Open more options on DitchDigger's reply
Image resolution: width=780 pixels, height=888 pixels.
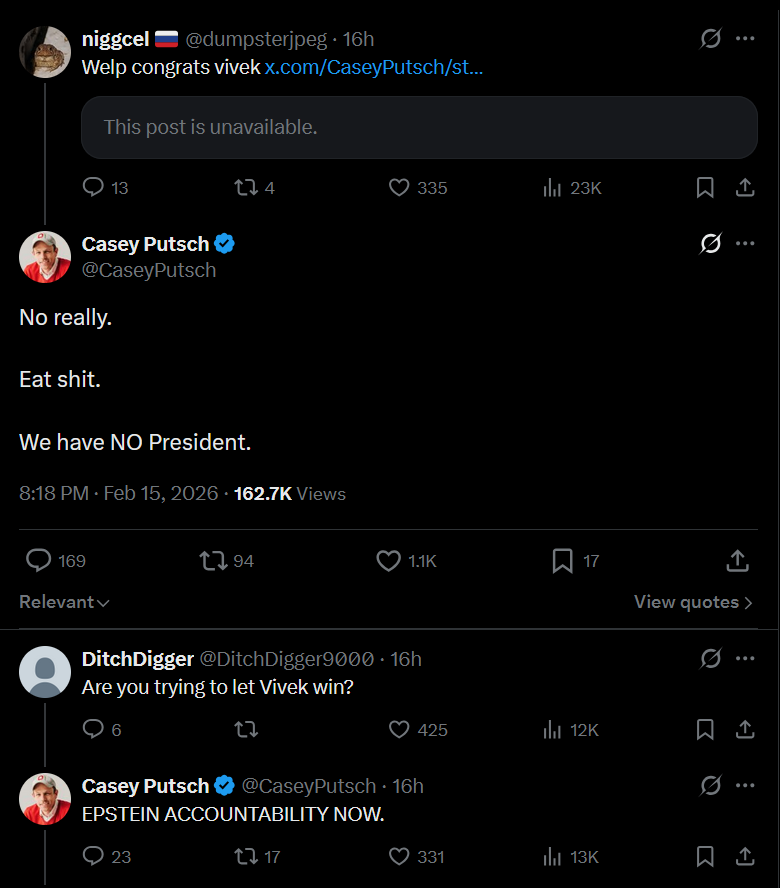(x=745, y=658)
